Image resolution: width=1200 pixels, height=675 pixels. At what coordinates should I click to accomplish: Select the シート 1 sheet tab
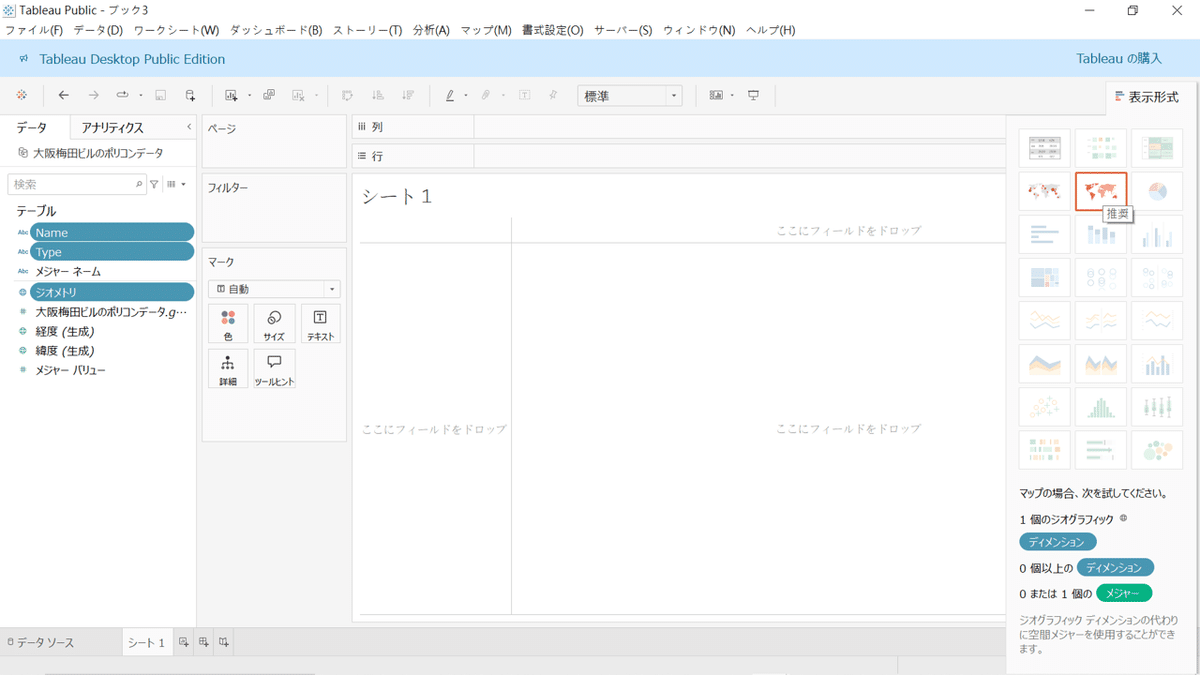pos(146,642)
